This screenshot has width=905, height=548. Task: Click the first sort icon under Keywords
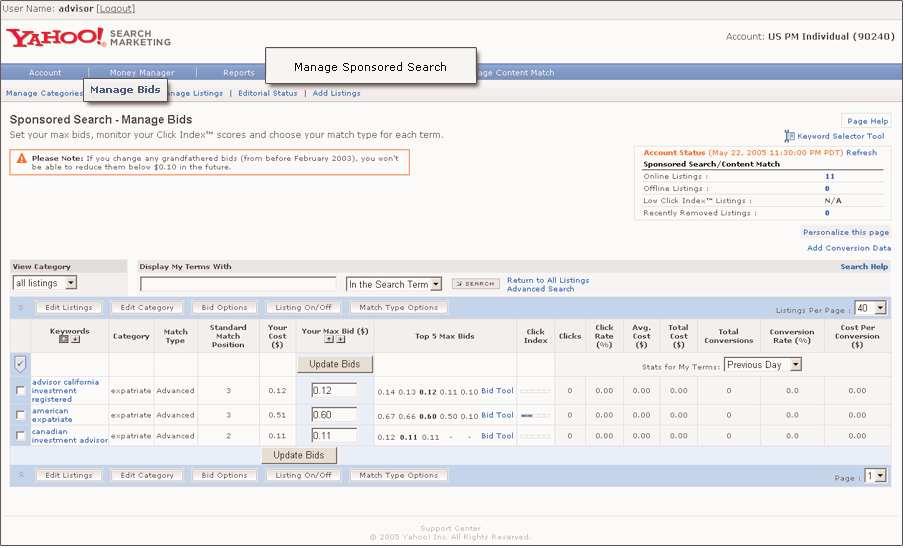pos(64,340)
